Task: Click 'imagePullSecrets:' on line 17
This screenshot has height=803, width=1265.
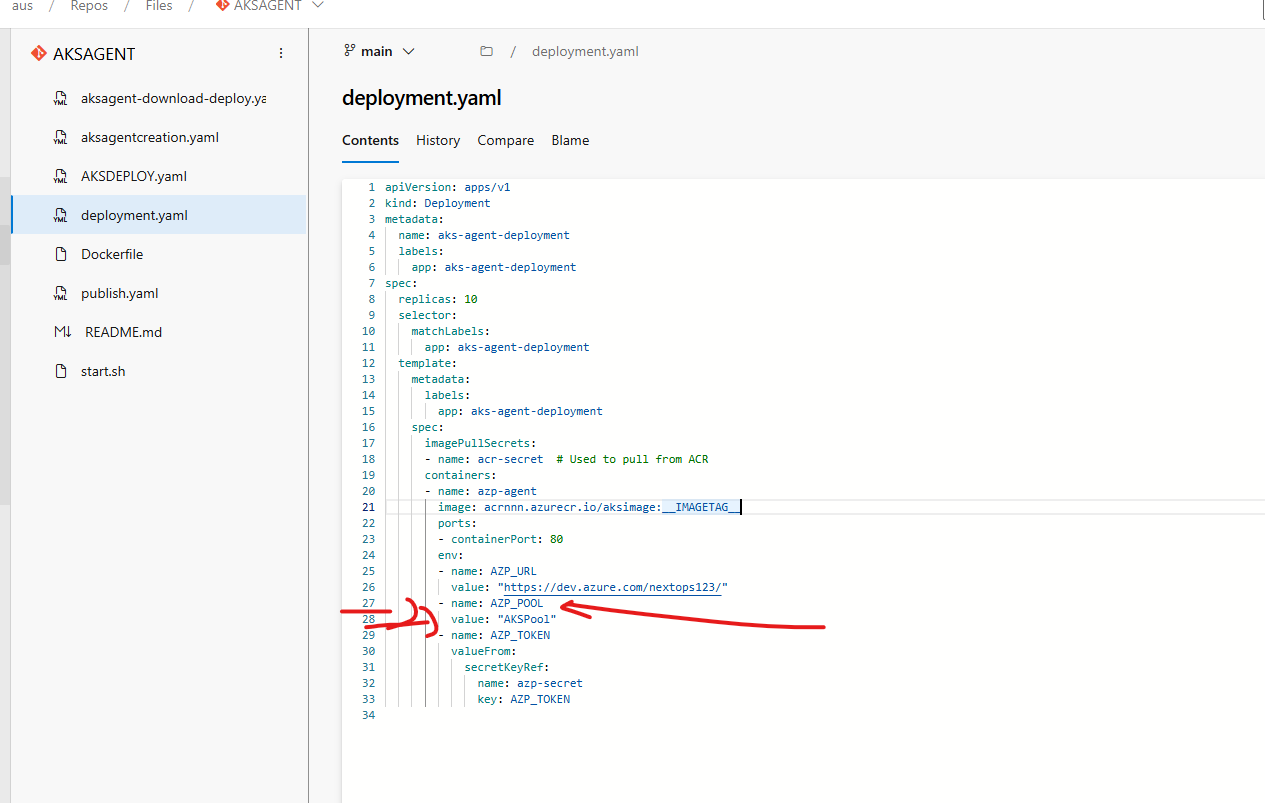Action: tap(481, 443)
